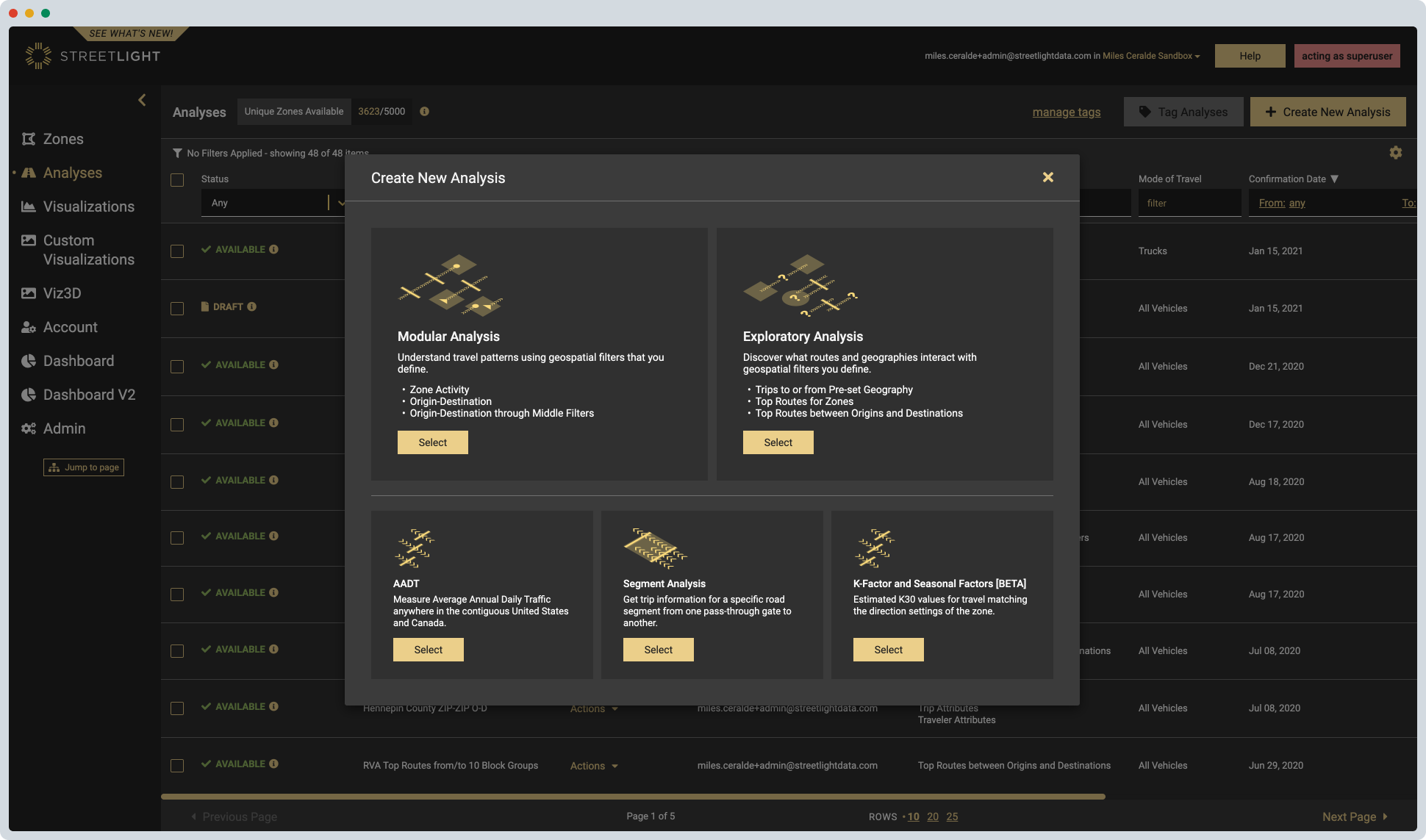Check the box for Jun 29, 2020 row
Screen dimensions: 1426x840
[x=177, y=766]
